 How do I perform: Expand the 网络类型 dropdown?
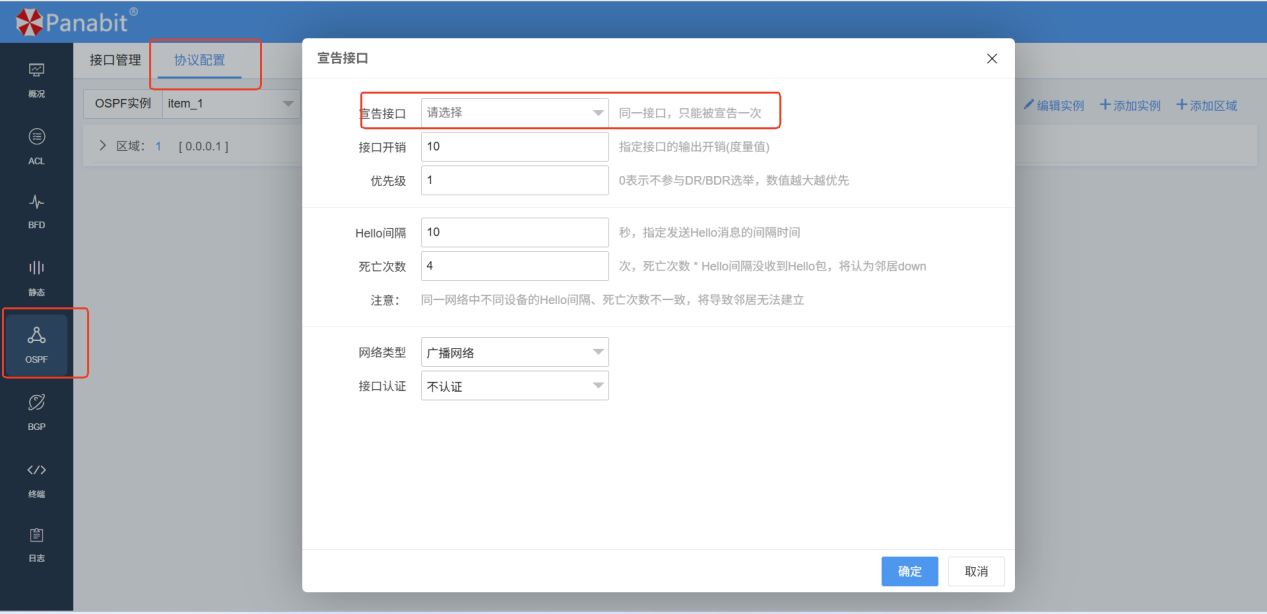point(514,352)
